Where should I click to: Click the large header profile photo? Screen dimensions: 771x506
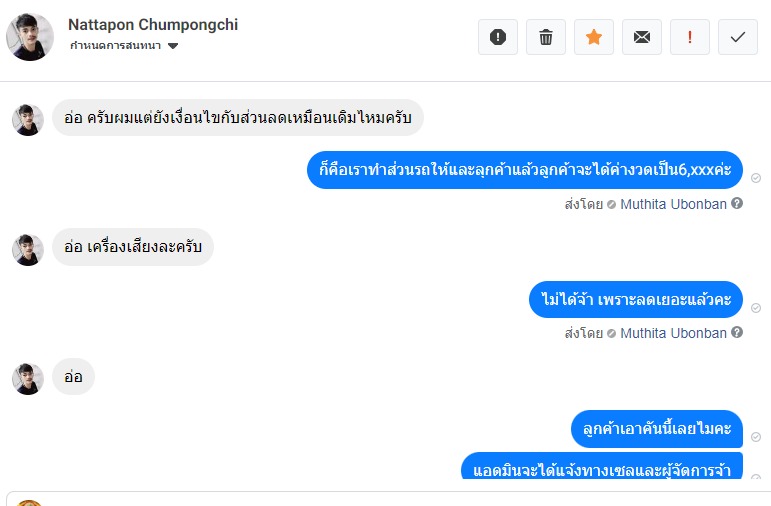[30, 37]
